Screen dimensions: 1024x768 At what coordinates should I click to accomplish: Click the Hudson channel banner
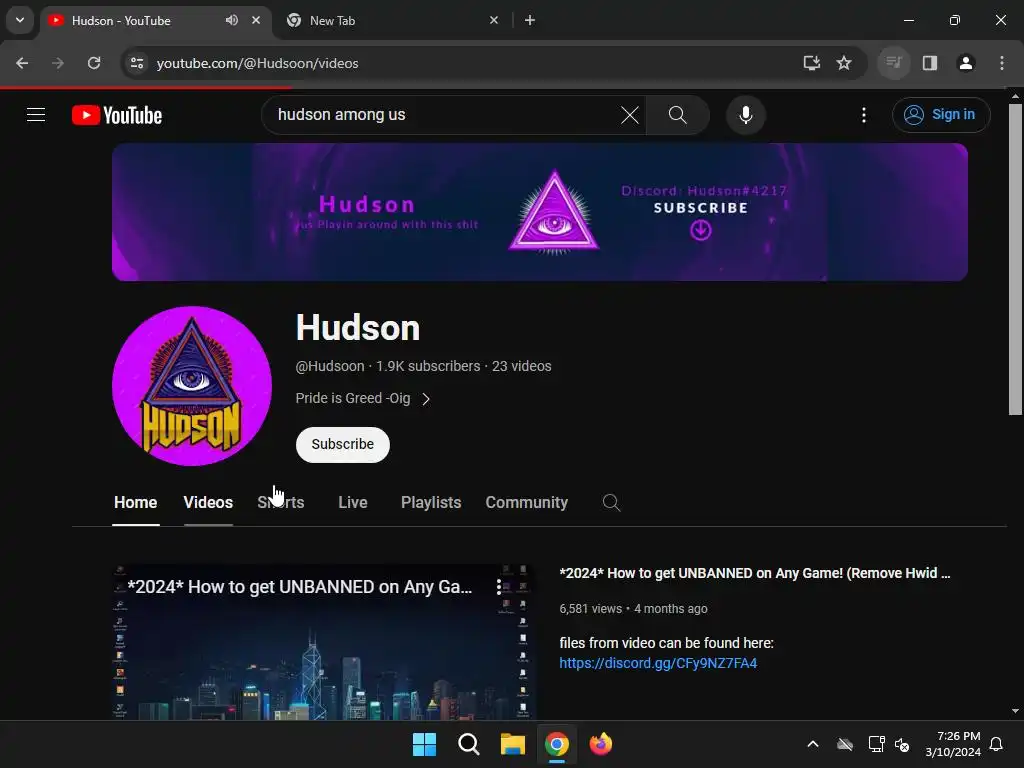click(539, 212)
